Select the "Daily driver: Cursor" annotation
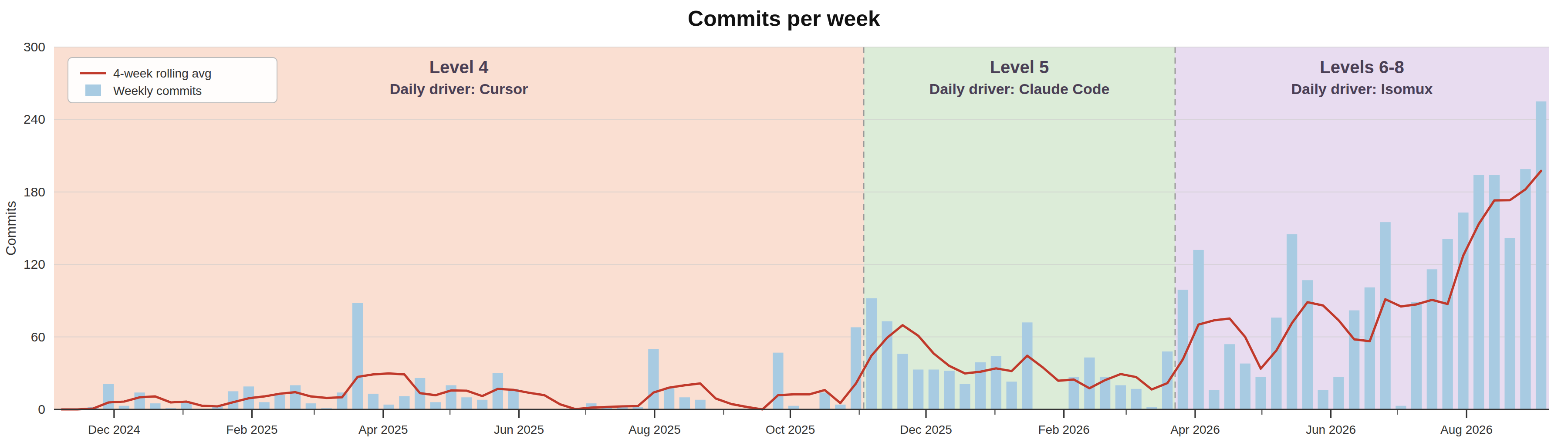This screenshot has width=1568, height=446. pyautogui.click(x=458, y=89)
